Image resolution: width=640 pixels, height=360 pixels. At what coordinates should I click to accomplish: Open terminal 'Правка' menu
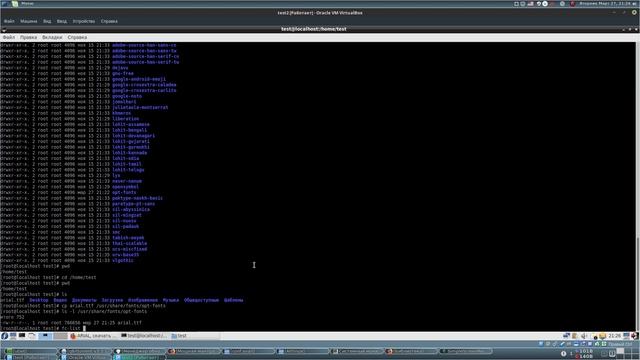(28, 37)
